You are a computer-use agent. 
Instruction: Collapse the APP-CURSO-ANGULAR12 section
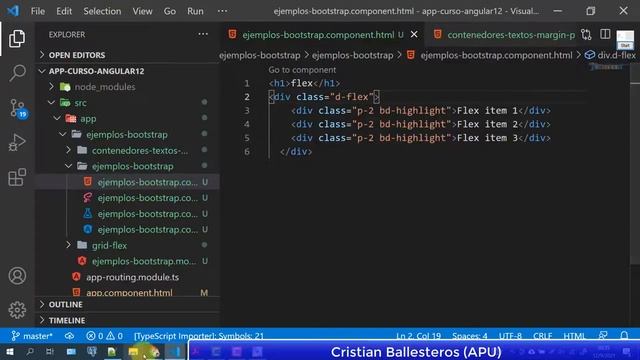click(96, 71)
